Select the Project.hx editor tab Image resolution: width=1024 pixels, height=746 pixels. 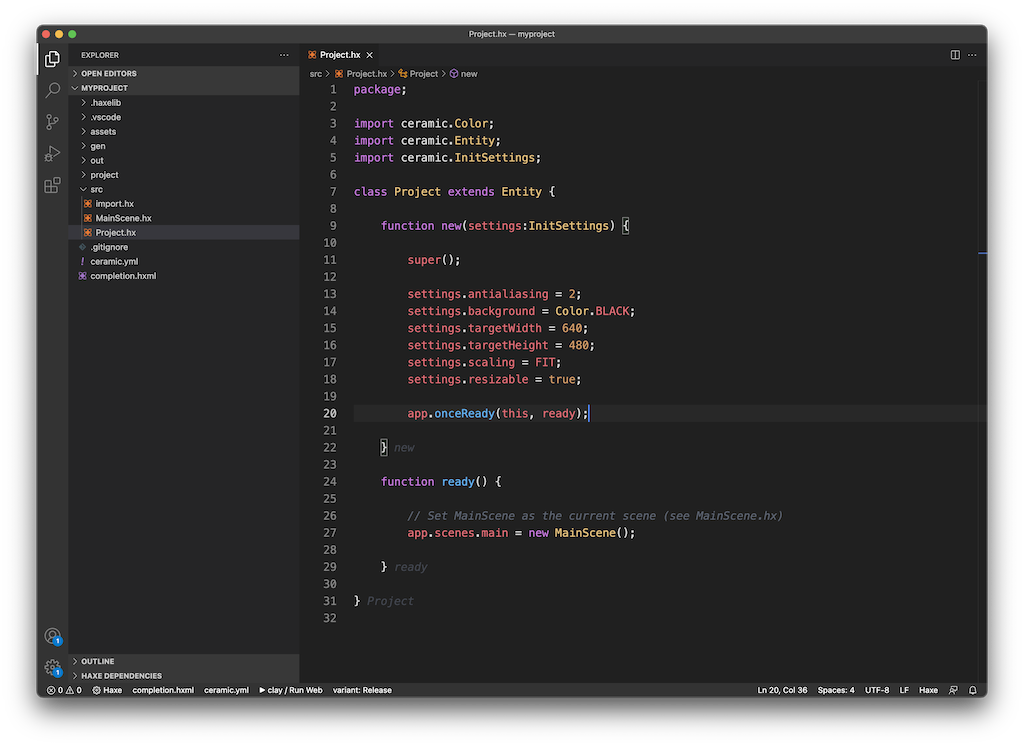pos(340,55)
